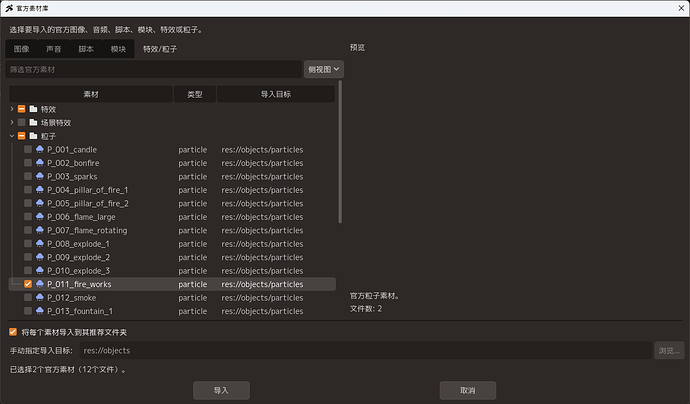Screen dimensions: 690x404
Task: Click the 类型 column header
Action: [x=195, y=94]
